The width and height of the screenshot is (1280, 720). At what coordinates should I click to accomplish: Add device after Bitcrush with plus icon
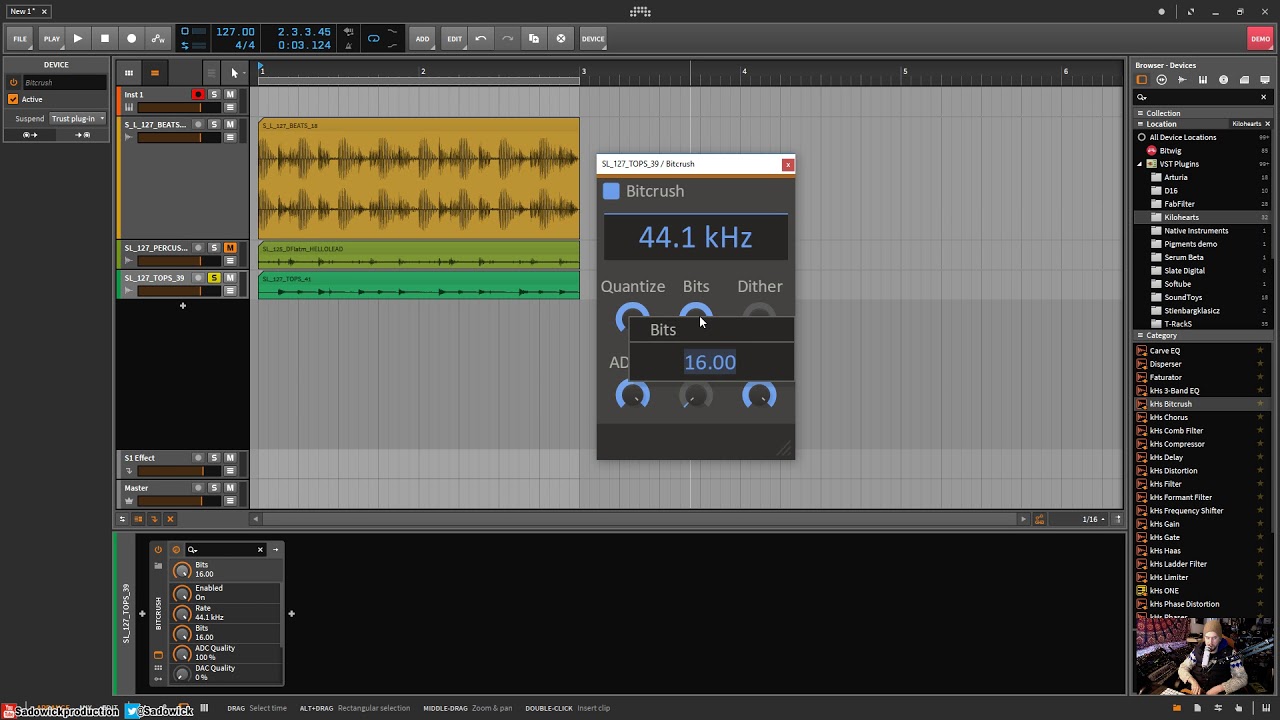pyautogui.click(x=291, y=614)
